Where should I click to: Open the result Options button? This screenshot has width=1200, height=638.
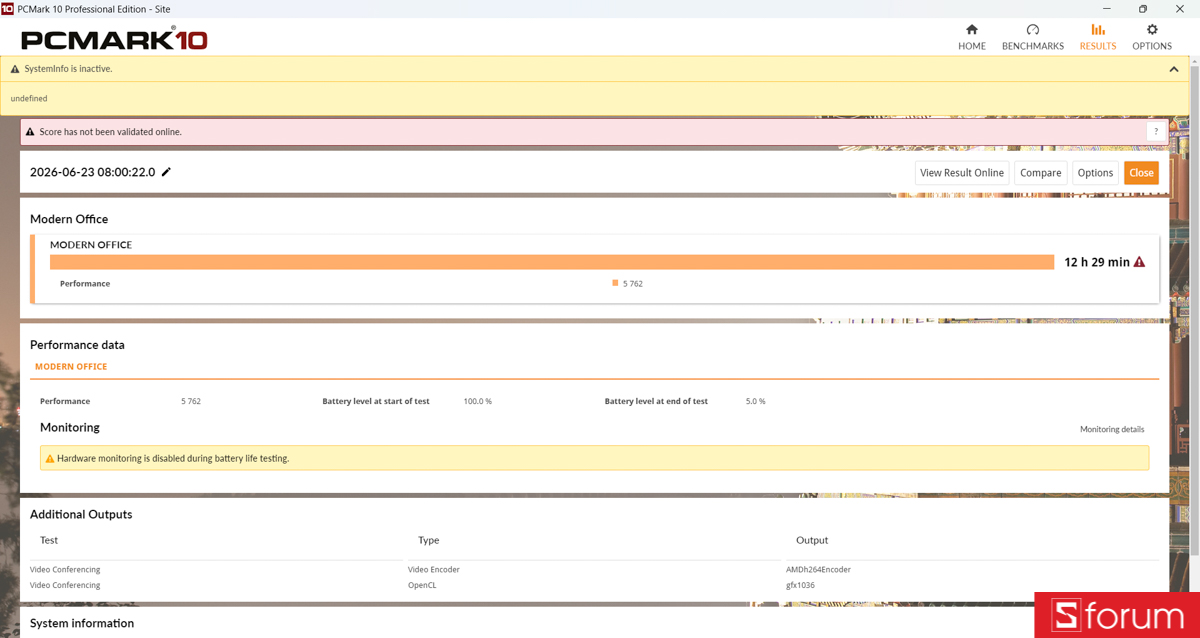click(x=1095, y=173)
